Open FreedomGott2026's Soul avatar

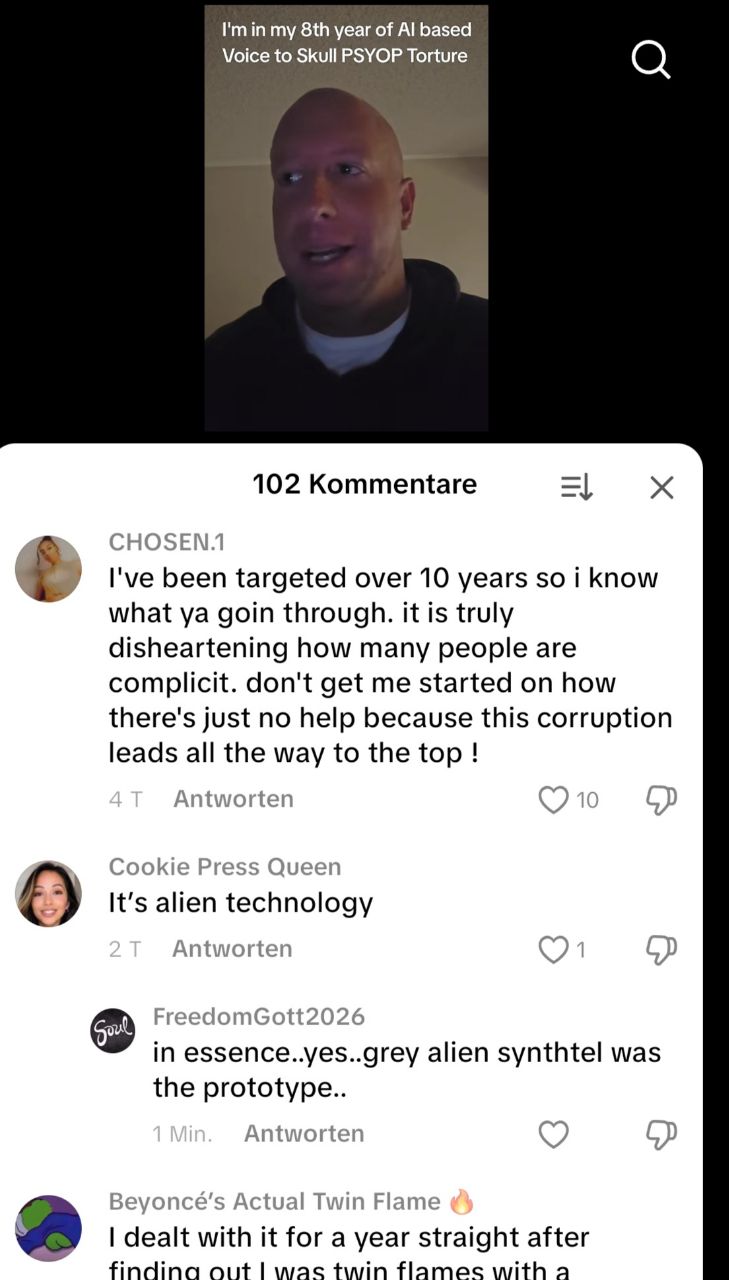click(x=113, y=1031)
